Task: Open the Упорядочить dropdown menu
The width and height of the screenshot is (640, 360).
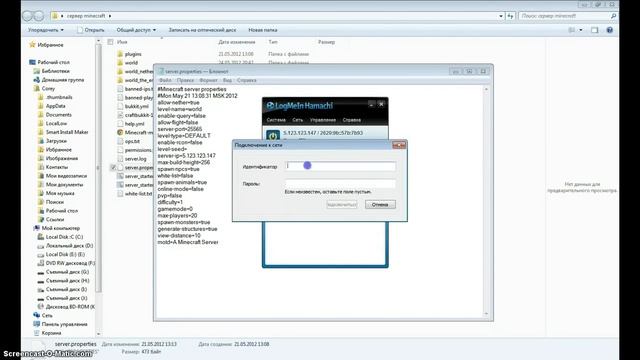Action: tap(46, 30)
